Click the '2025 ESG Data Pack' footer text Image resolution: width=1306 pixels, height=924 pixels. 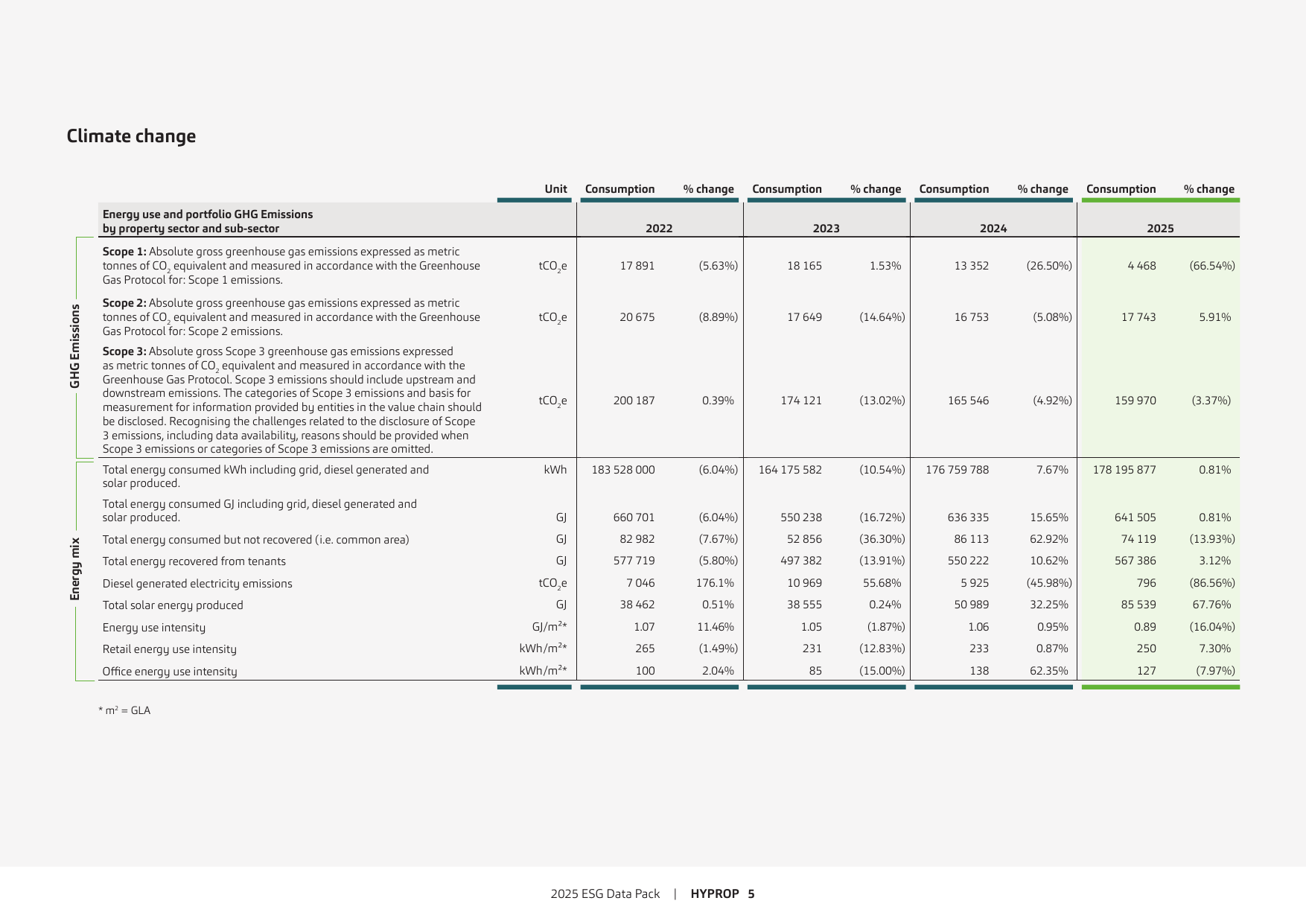[x=605, y=894]
